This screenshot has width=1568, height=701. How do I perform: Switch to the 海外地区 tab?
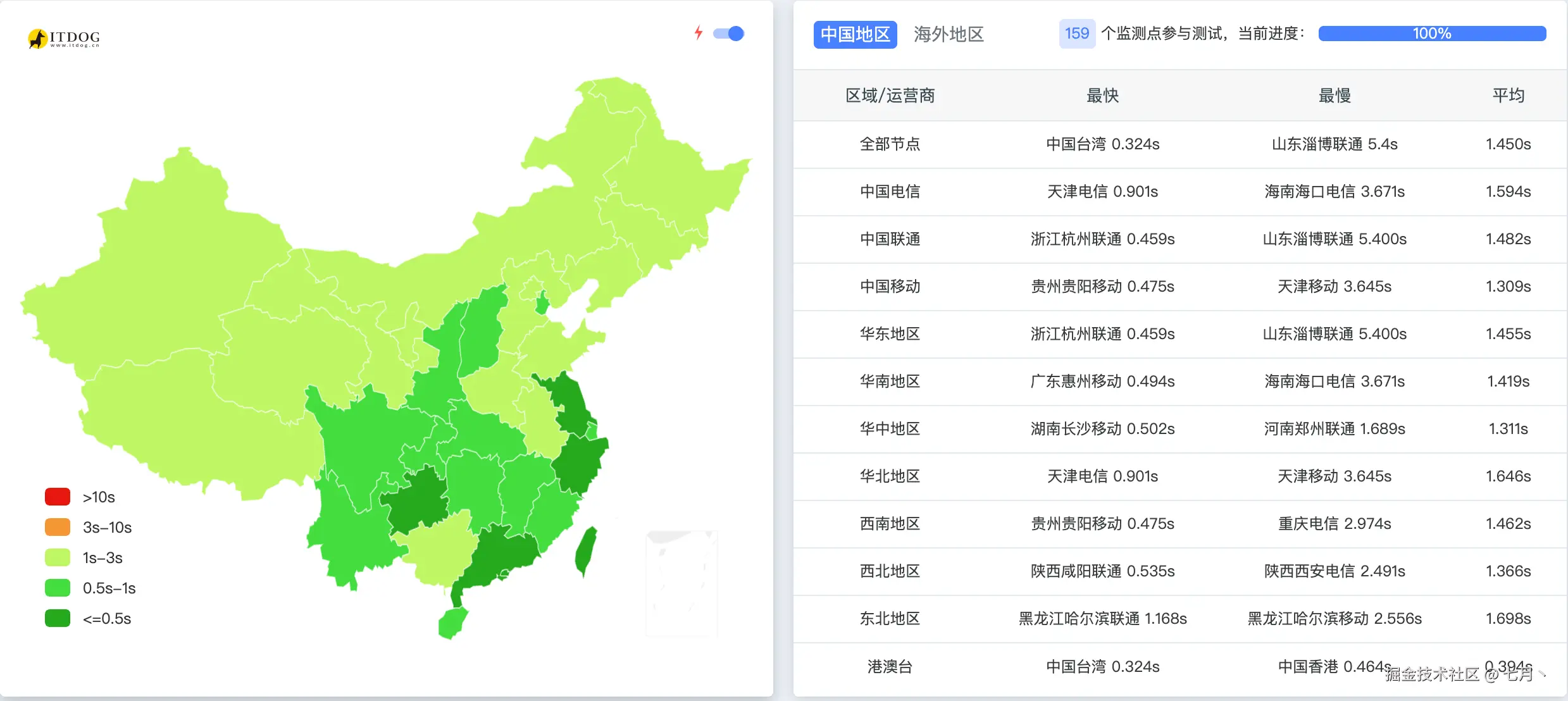click(x=949, y=34)
